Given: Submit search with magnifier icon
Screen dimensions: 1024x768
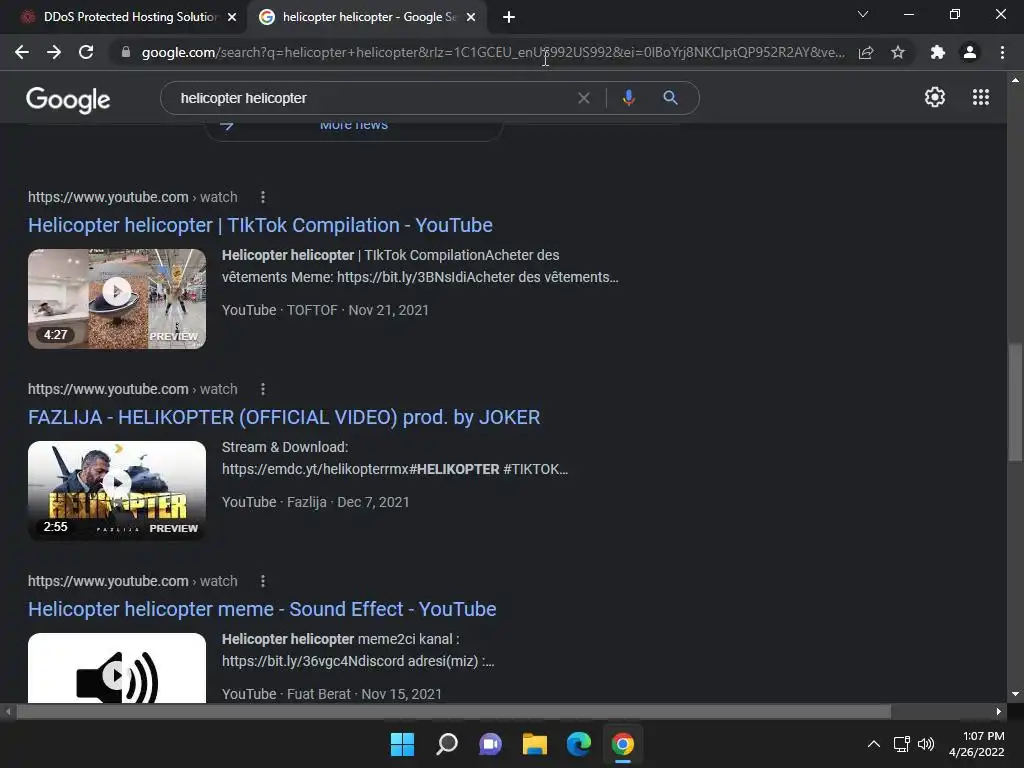Looking at the screenshot, I should coord(670,98).
